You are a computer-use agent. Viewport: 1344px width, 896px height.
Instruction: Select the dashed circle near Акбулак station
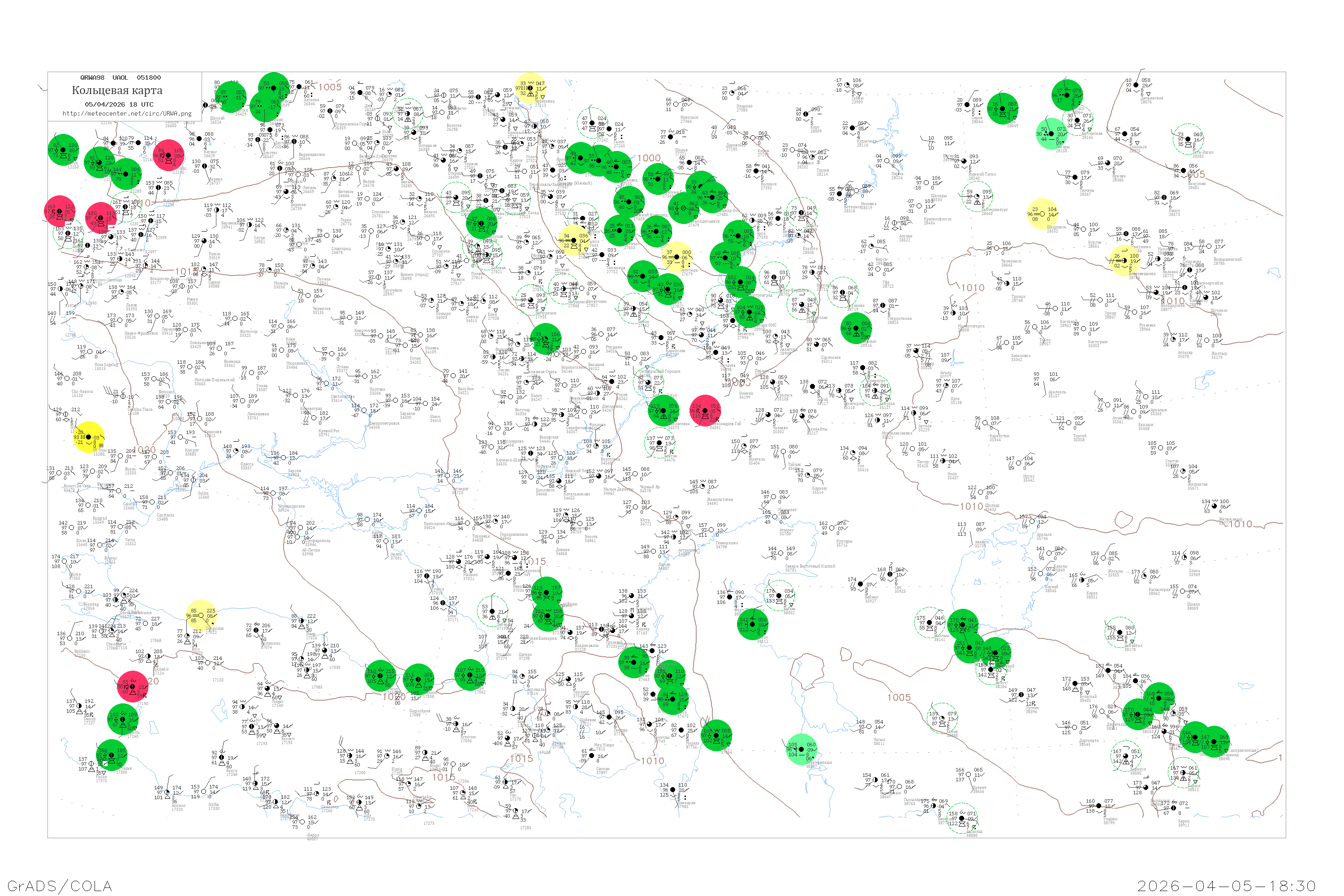click(x=875, y=390)
